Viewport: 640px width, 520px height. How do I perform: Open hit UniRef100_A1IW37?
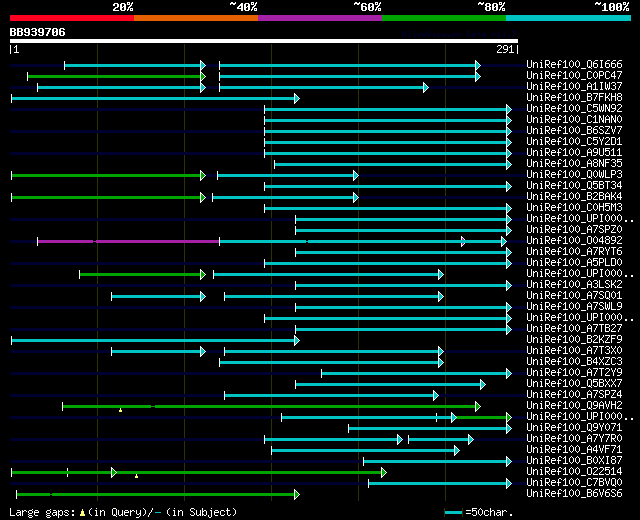[574, 87]
